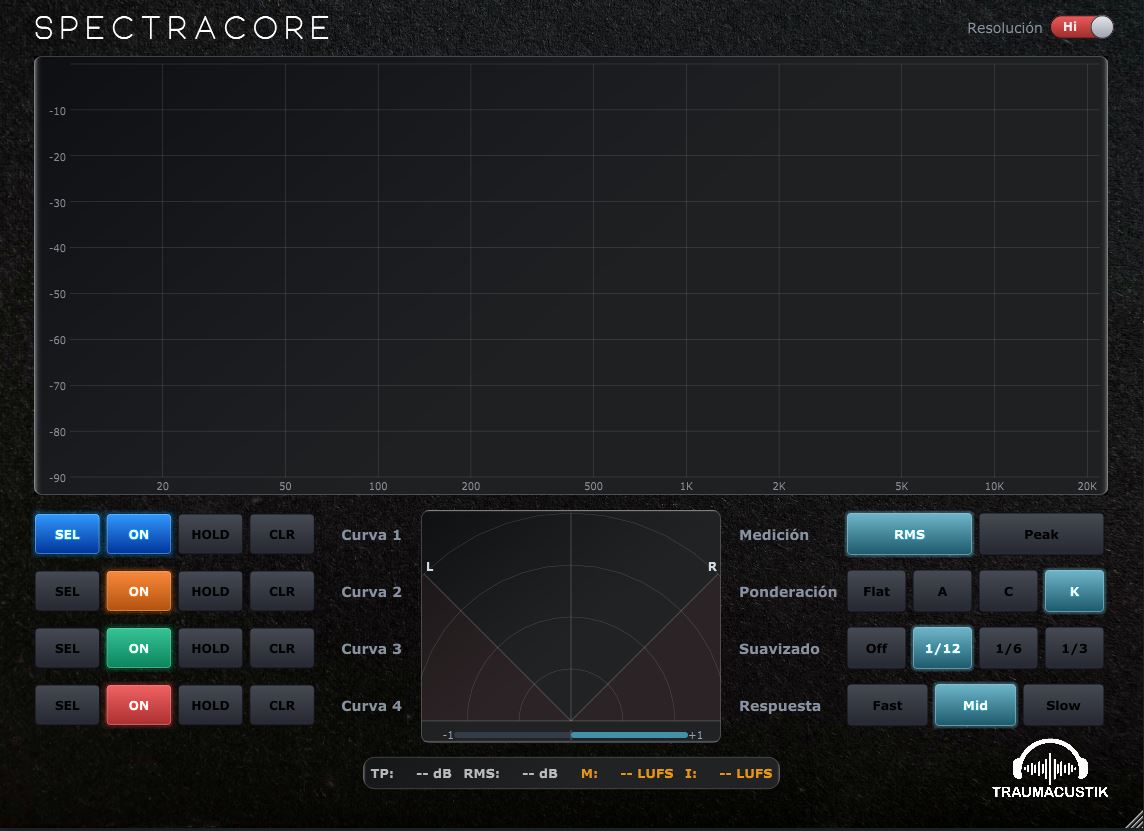Select Curva 2 with its SEL button

click(x=67, y=591)
